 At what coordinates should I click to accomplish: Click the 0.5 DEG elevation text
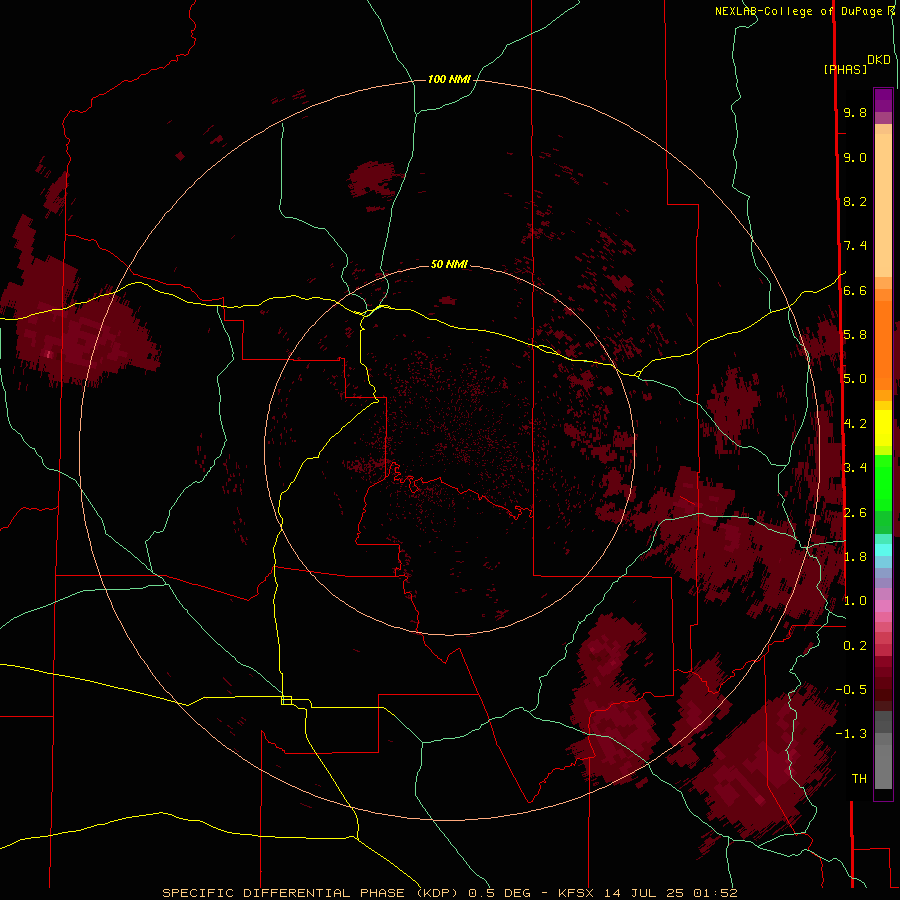coord(499,893)
